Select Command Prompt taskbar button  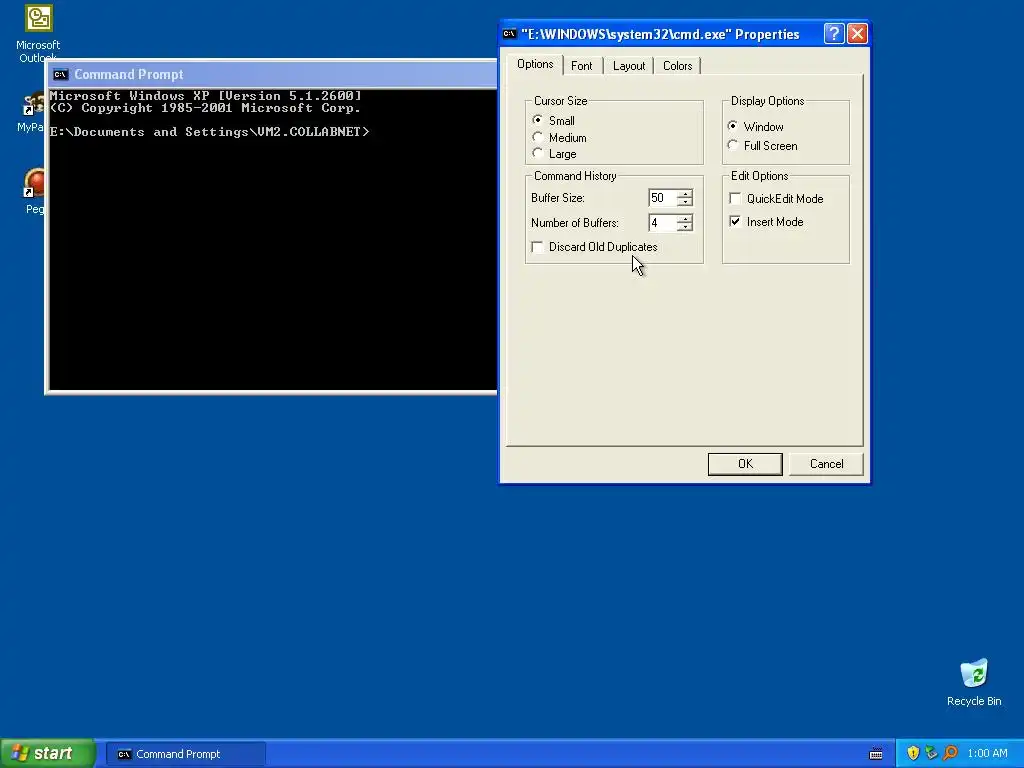coord(185,754)
